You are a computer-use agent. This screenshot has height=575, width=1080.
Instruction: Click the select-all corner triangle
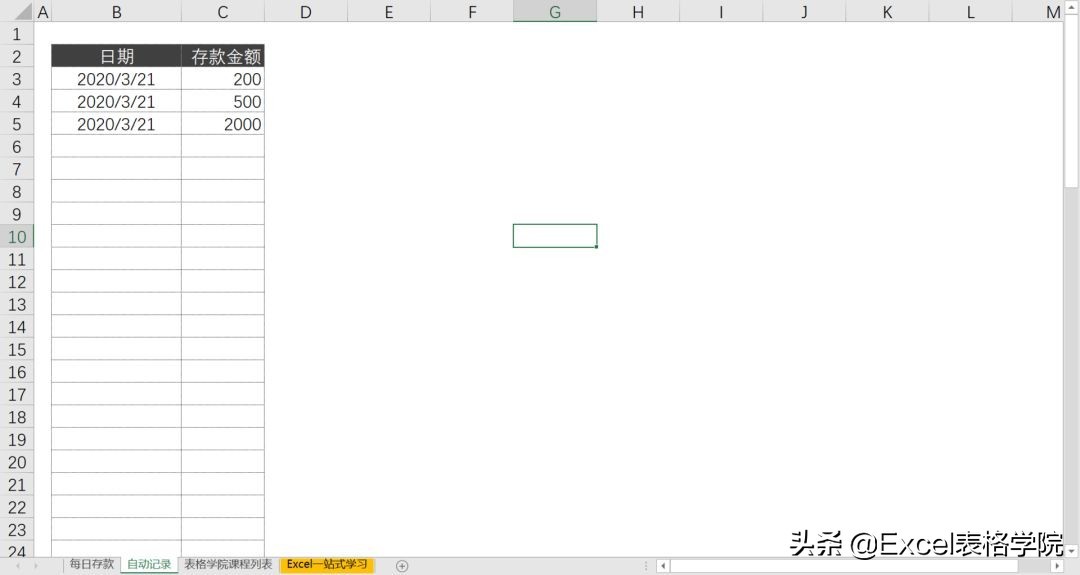click(x=17, y=12)
